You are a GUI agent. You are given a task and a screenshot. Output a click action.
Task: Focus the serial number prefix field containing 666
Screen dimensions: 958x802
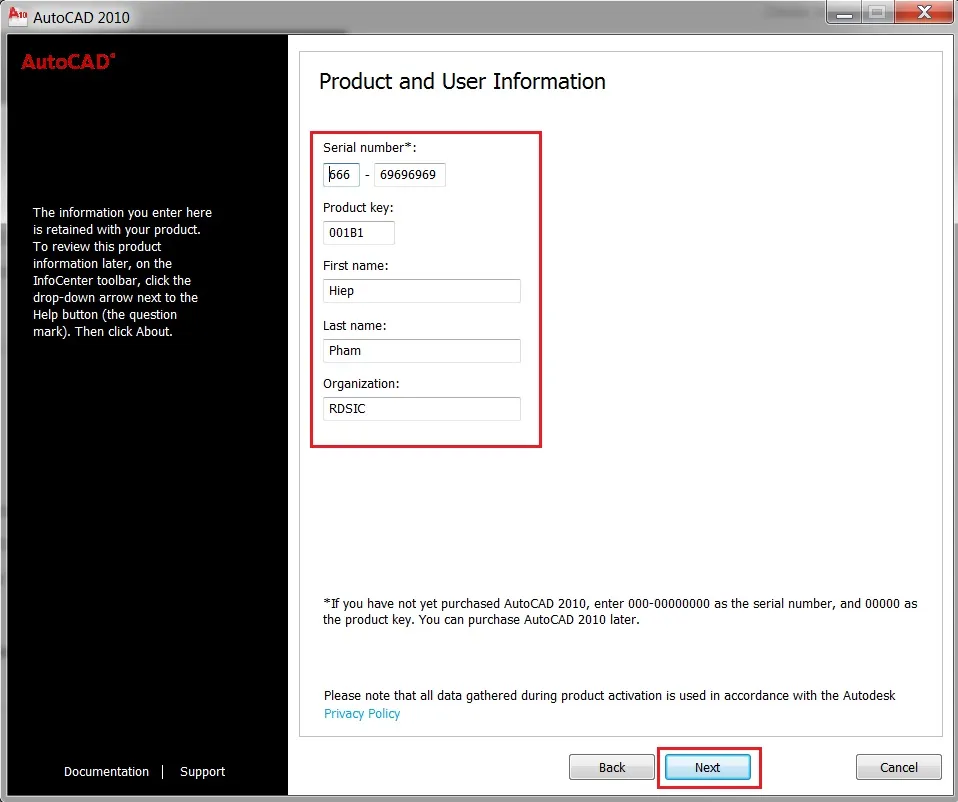point(341,175)
